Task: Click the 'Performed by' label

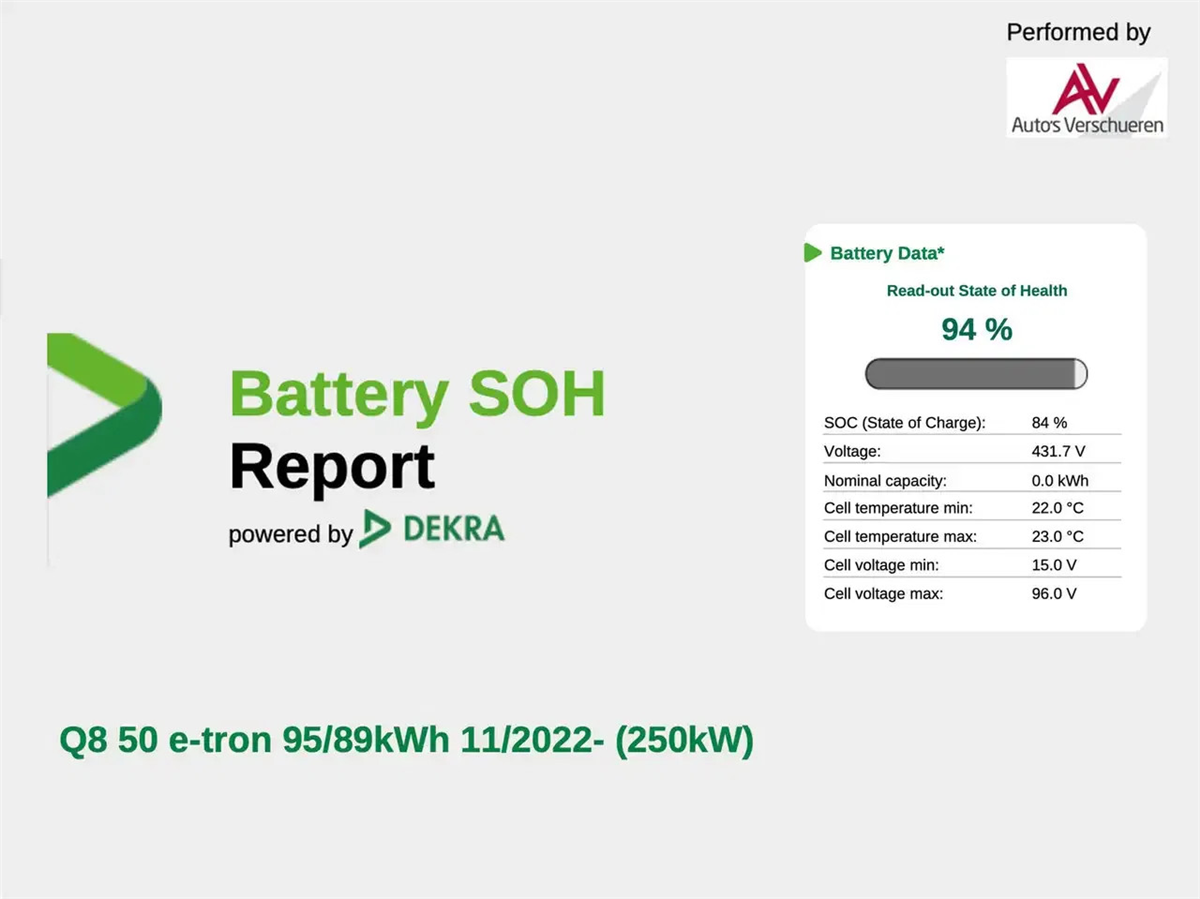Action: (1078, 32)
